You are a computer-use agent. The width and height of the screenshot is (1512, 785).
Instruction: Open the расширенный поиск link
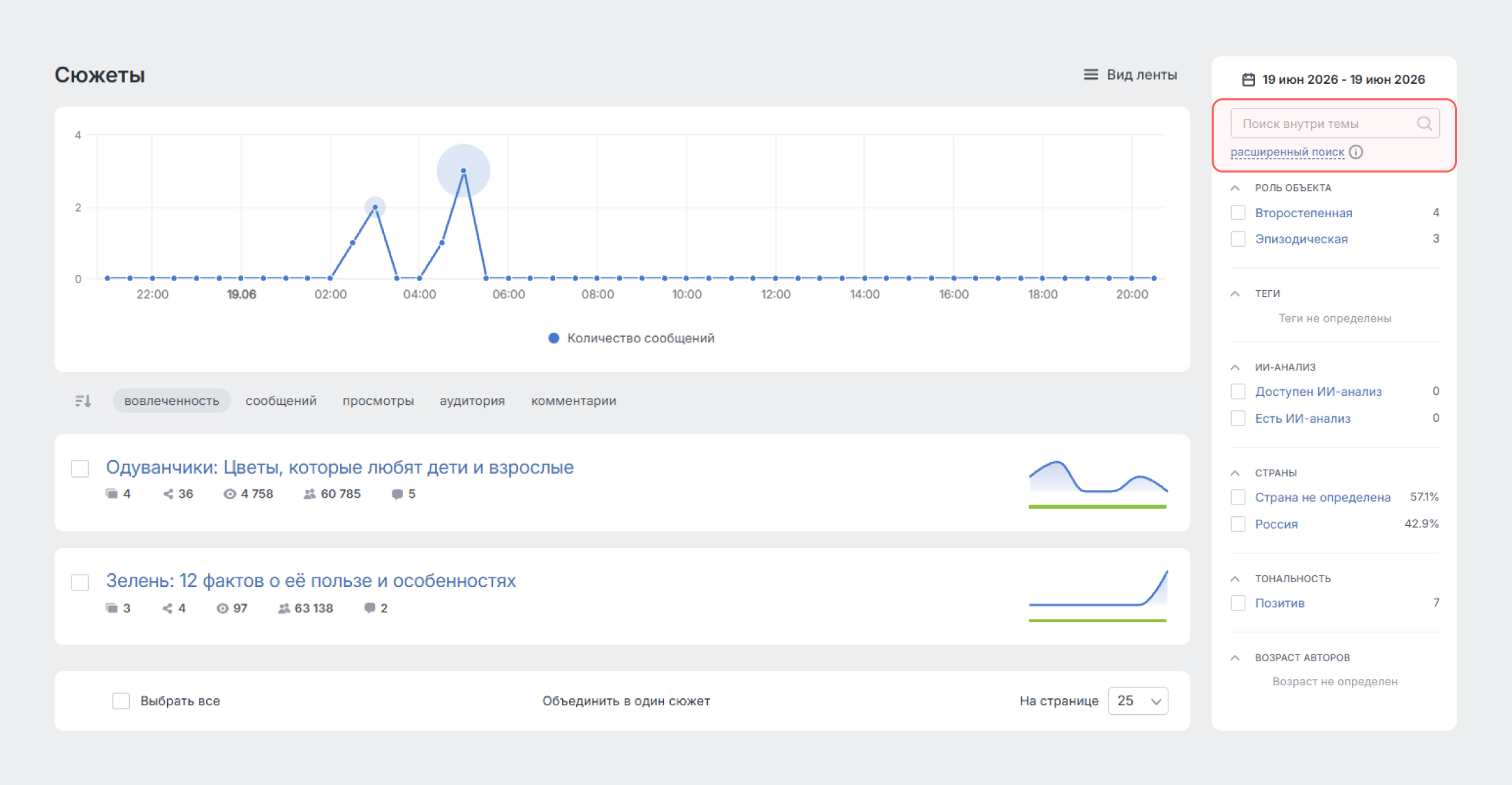click(1287, 152)
